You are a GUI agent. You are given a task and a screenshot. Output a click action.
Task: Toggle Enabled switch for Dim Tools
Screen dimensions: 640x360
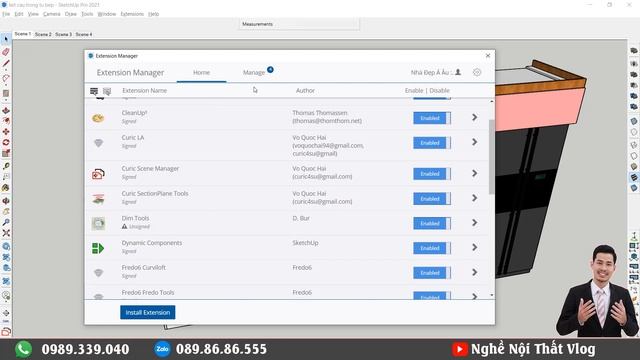[432, 223]
